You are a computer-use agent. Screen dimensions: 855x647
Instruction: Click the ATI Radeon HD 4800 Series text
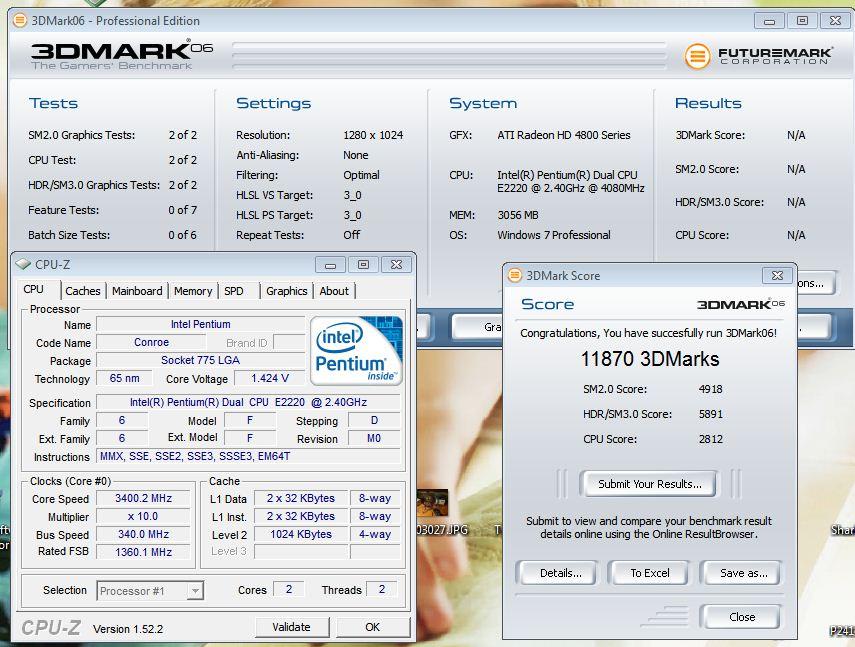coord(564,135)
